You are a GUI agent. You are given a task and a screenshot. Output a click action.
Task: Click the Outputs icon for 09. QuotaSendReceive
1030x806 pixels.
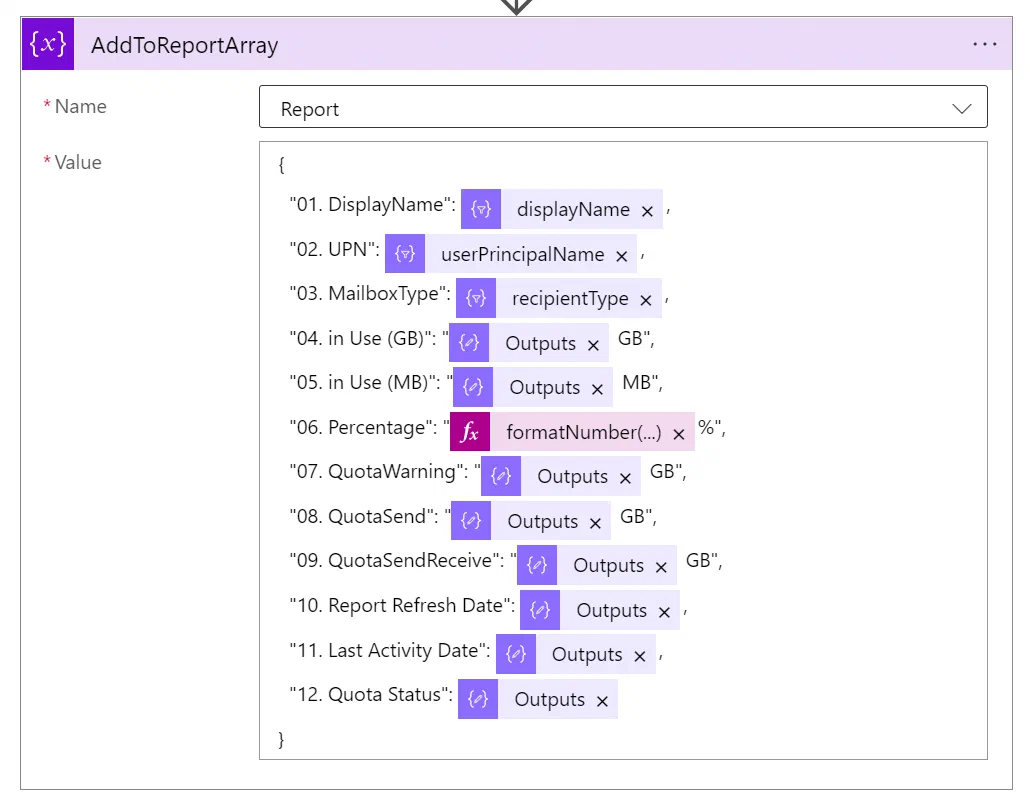click(537, 565)
